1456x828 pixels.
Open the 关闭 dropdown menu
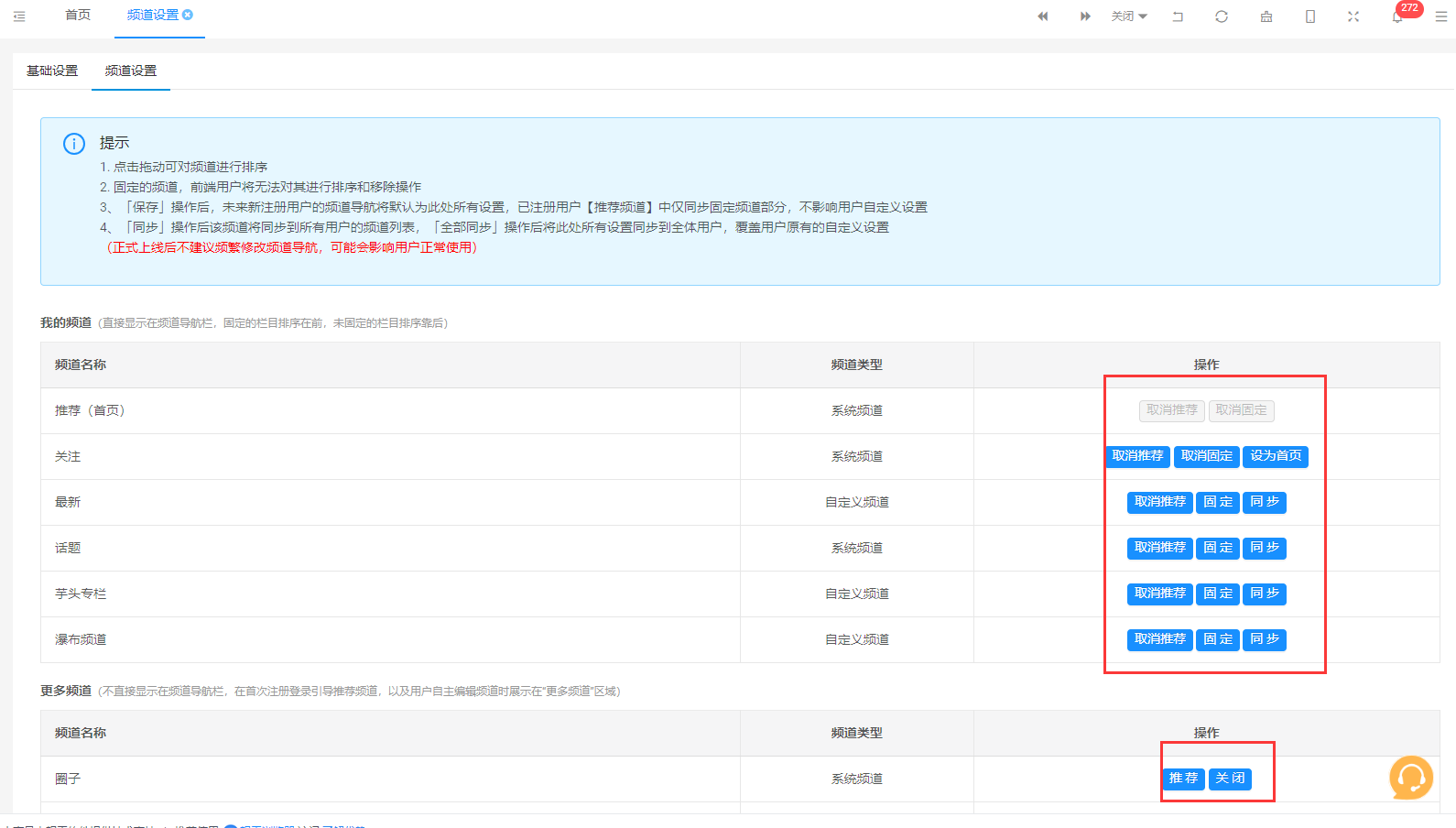(1129, 16)
